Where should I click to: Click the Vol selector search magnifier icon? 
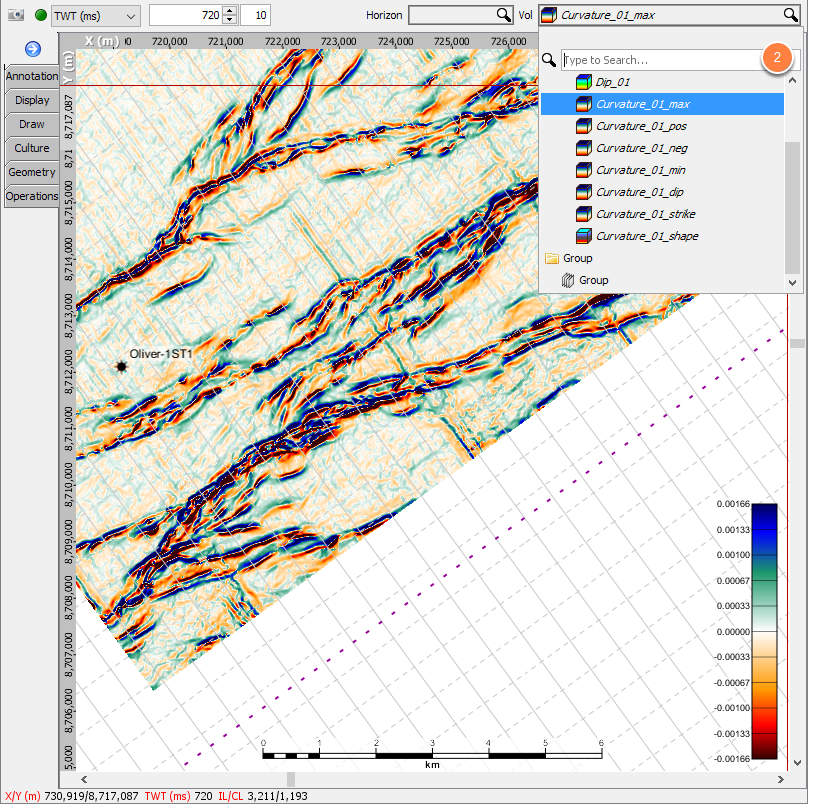coord(790,15)
